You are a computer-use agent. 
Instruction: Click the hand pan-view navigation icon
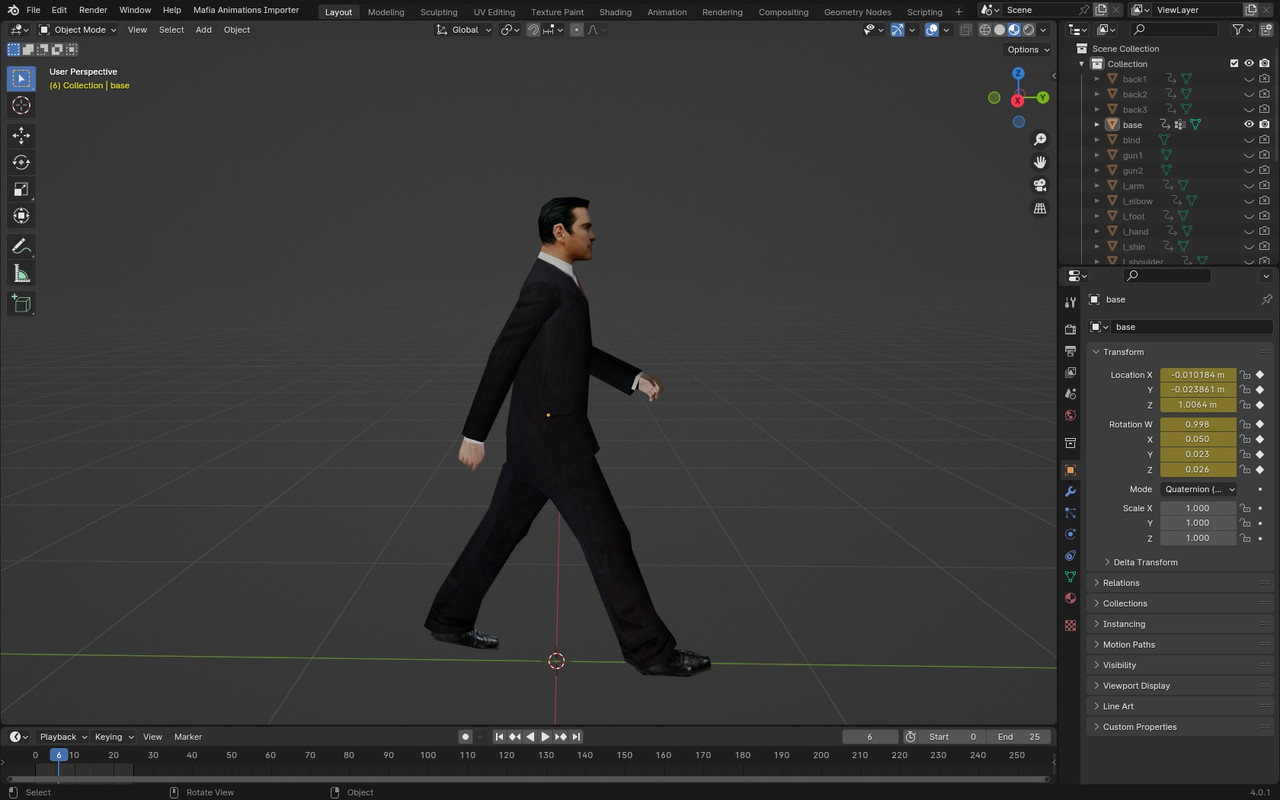click(1040, 162)
